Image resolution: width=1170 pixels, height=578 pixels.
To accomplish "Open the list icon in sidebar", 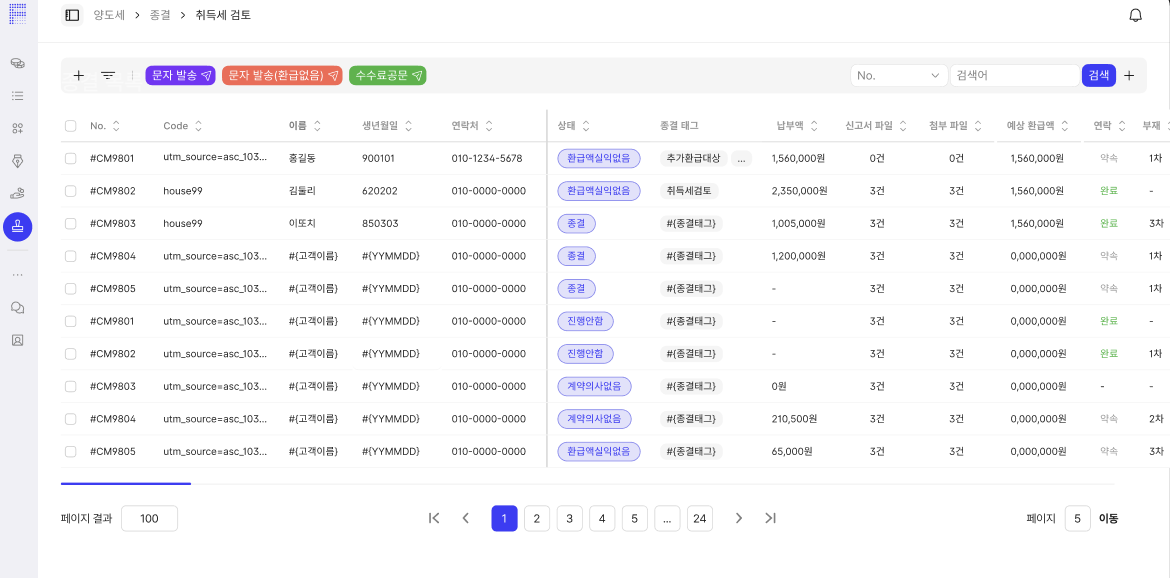I will point(17,96).
